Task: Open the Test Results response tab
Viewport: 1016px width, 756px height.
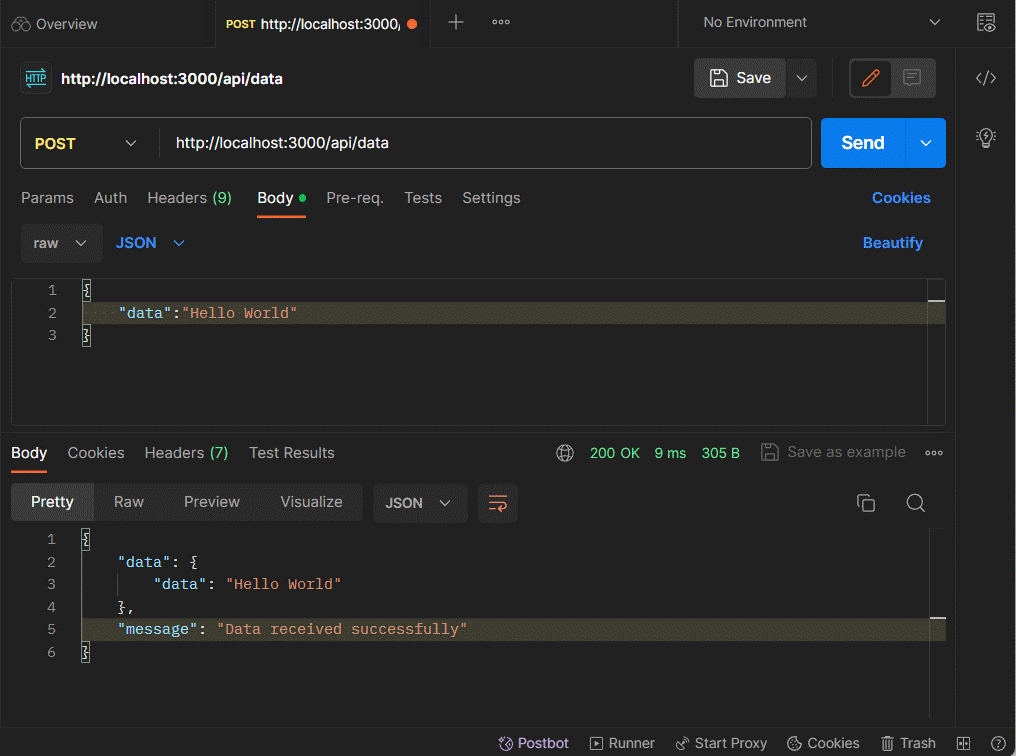Action: (291, 453)
